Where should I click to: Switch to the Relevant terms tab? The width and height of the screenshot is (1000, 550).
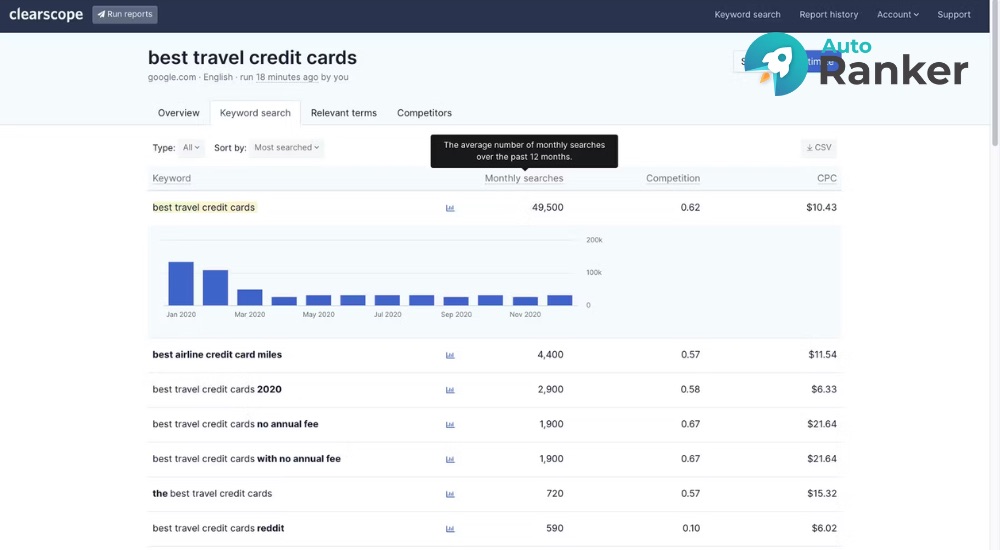[343, 113]
